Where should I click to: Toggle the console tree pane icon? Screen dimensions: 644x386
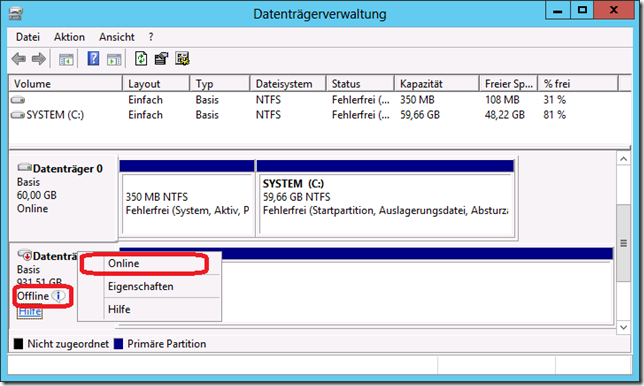coord(66,60)
